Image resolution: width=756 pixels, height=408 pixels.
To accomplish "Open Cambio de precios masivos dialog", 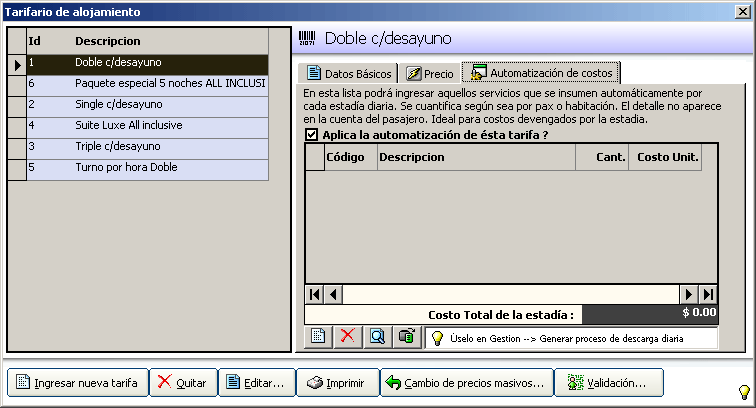I will click(467, 382).
